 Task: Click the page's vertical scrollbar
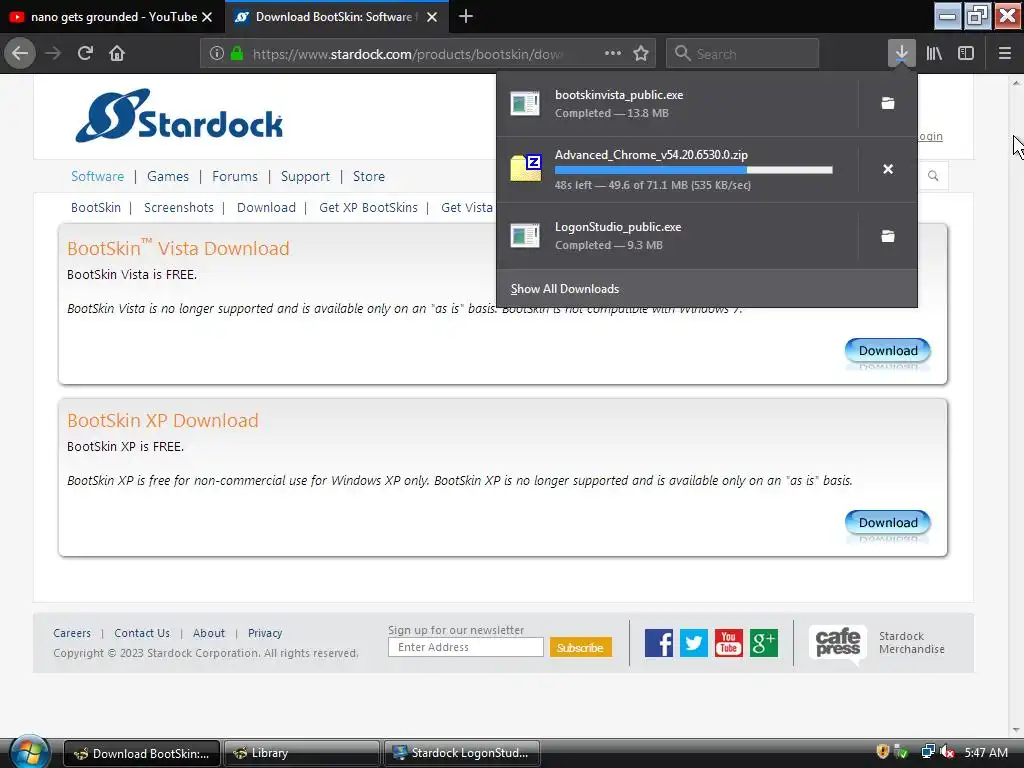(1016, 405)
